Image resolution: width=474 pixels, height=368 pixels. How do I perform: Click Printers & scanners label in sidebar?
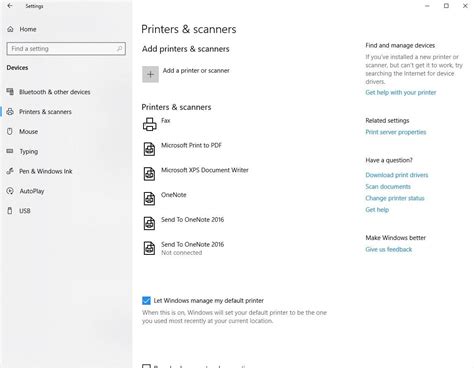[45, 112]
